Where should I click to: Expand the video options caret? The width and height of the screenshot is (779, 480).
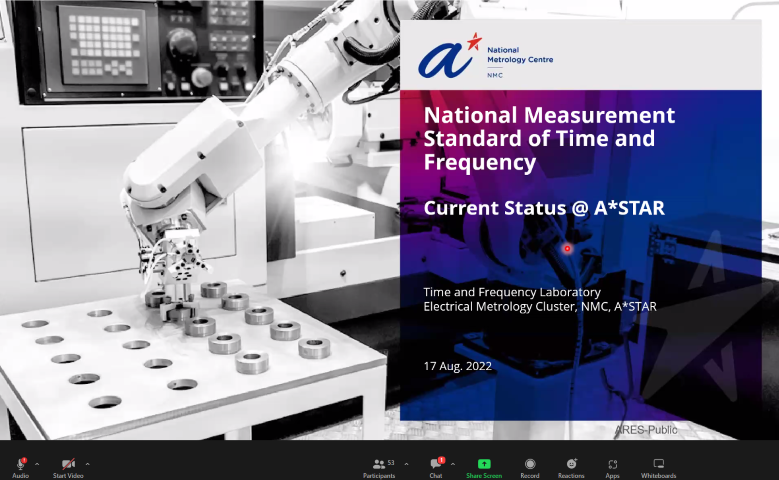pos(87,464)
